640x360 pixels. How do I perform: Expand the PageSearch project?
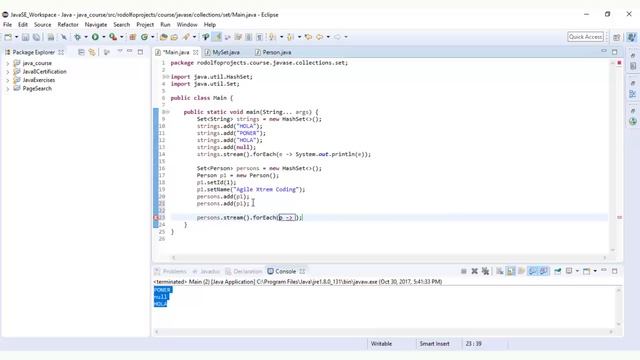(x=7, y=89)
